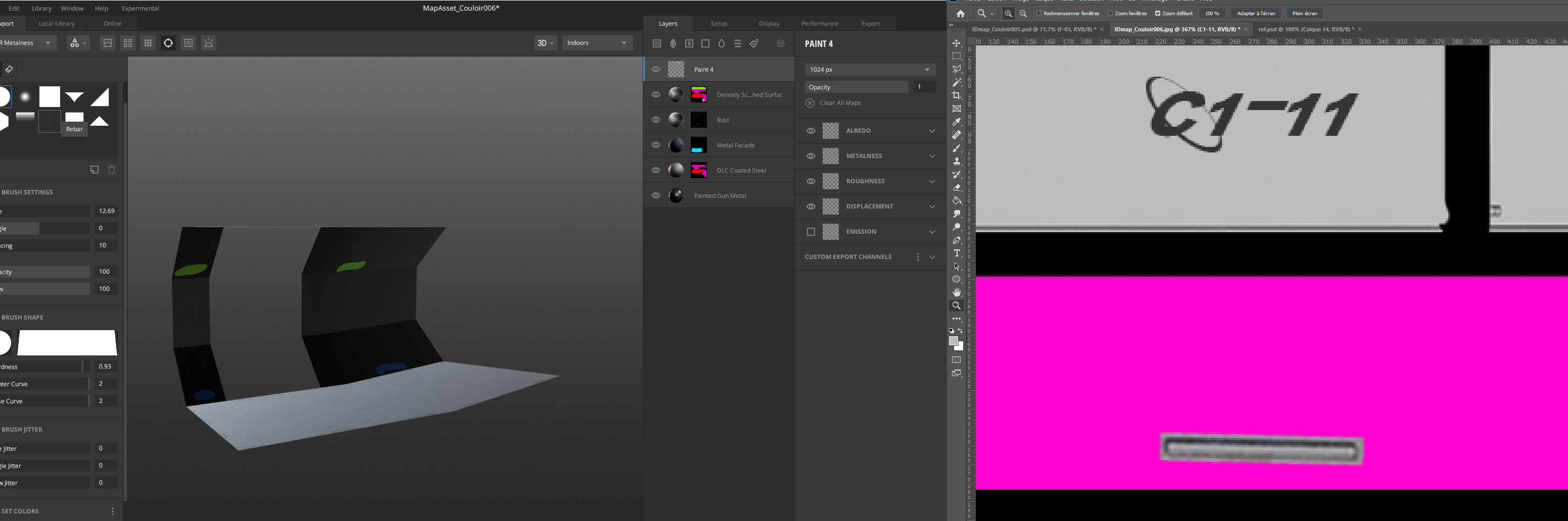Screen dimensions: 1568x521
Task: Check the Redimensionner fenêtres option
Action: tap(1039, 13)
